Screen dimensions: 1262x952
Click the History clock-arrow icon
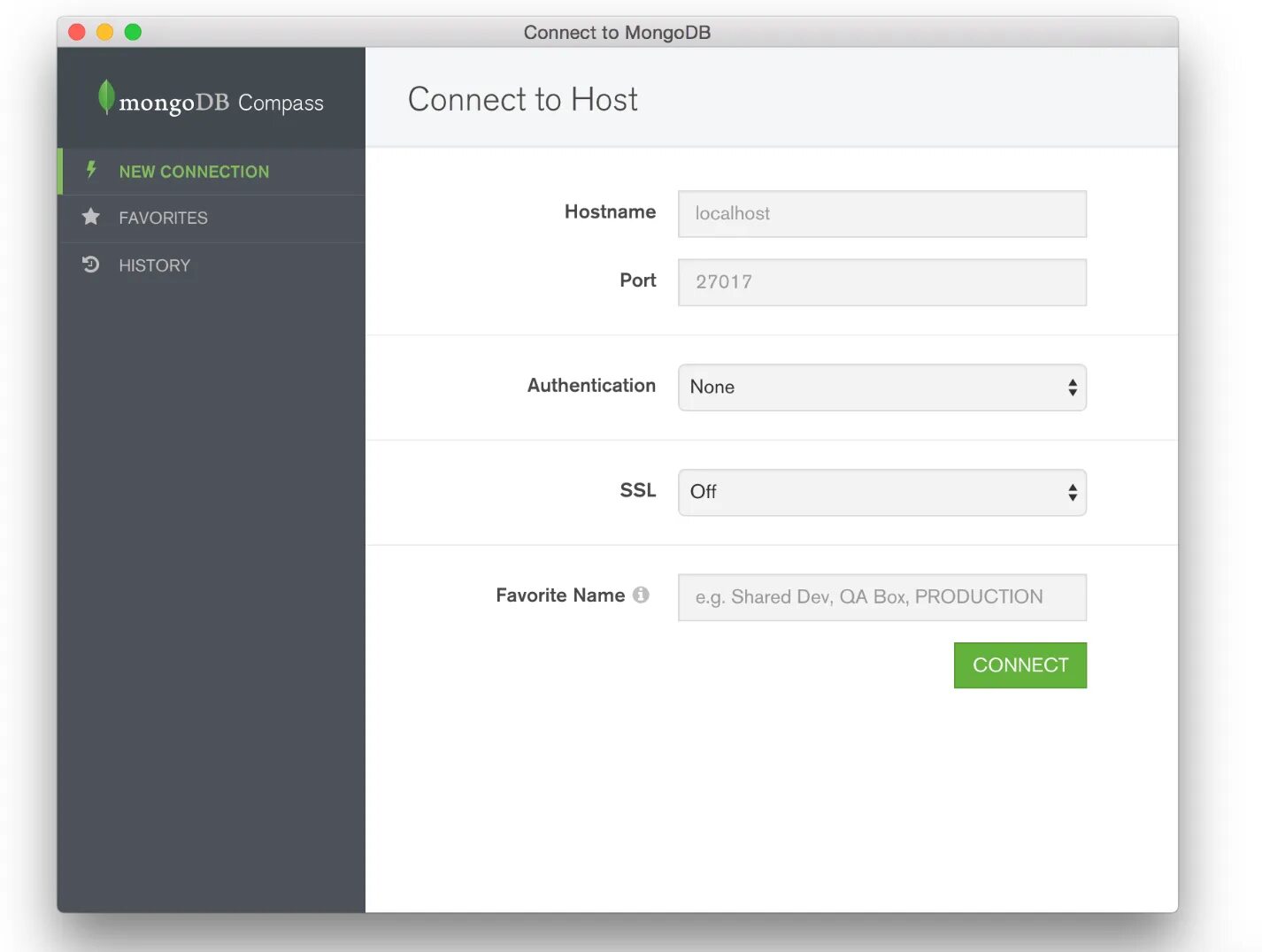(x=90, y=265)
